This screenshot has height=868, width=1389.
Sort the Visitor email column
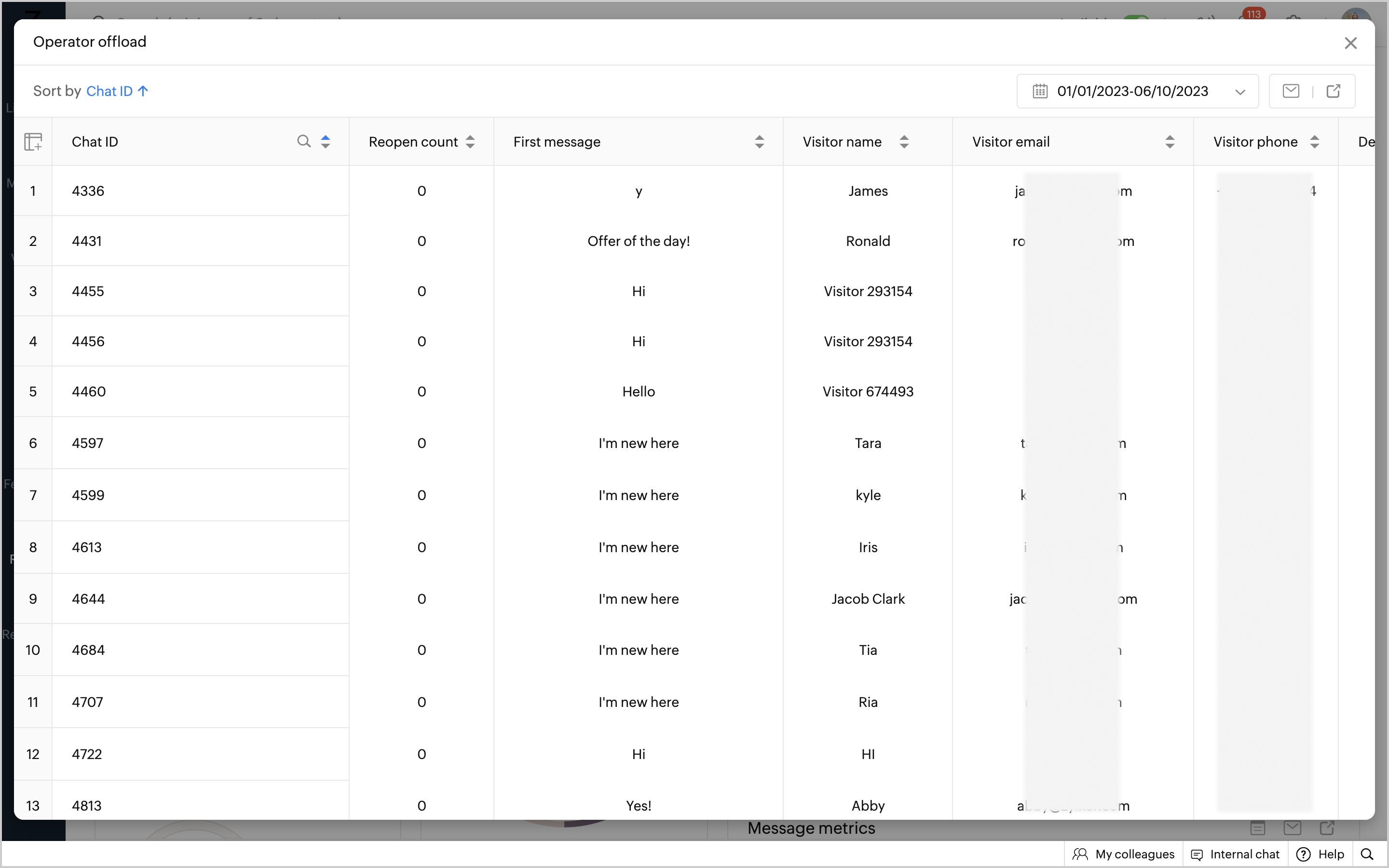pos(1170,142)
